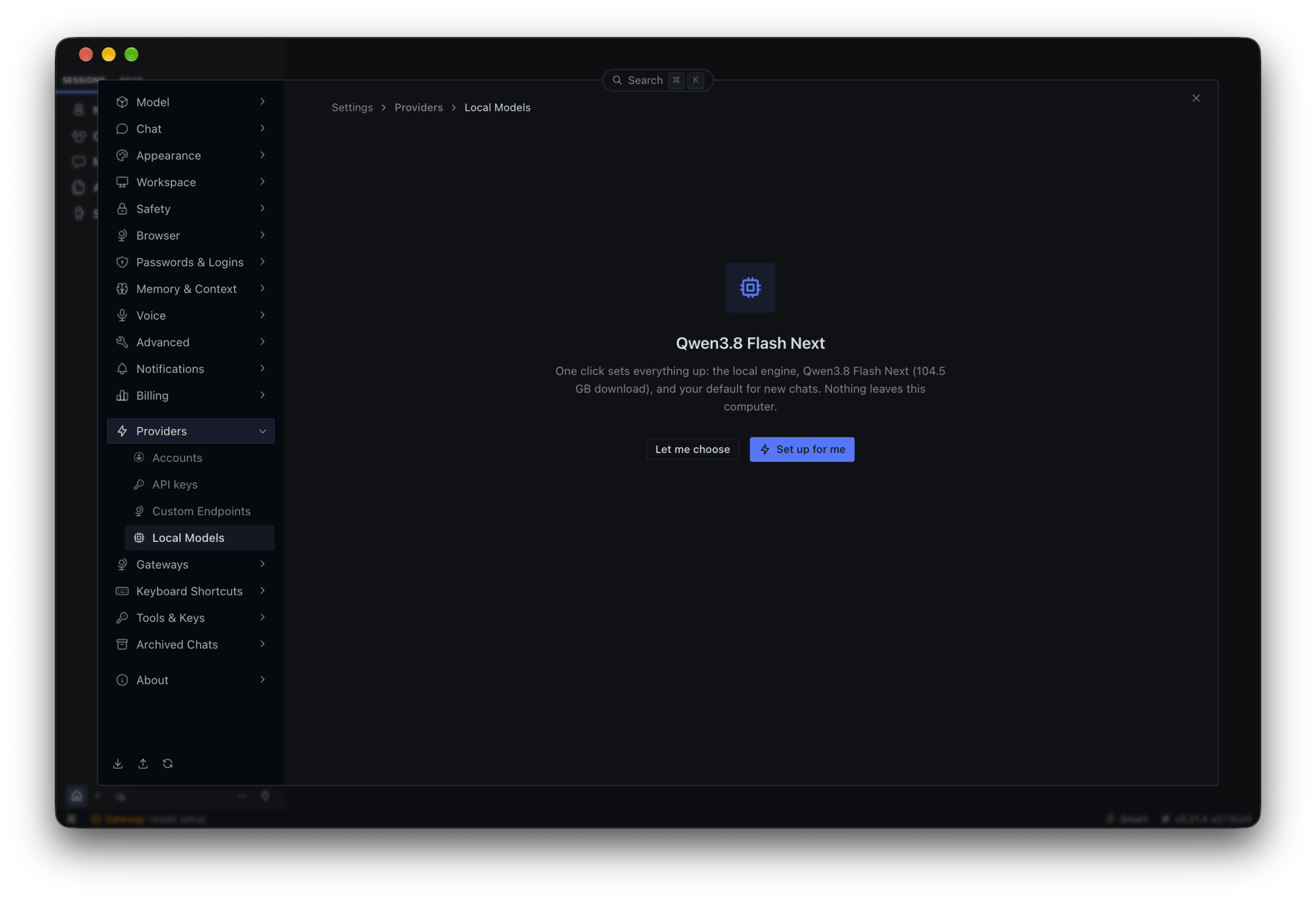Select the Local Models sub-item

(x=200, y=537)
